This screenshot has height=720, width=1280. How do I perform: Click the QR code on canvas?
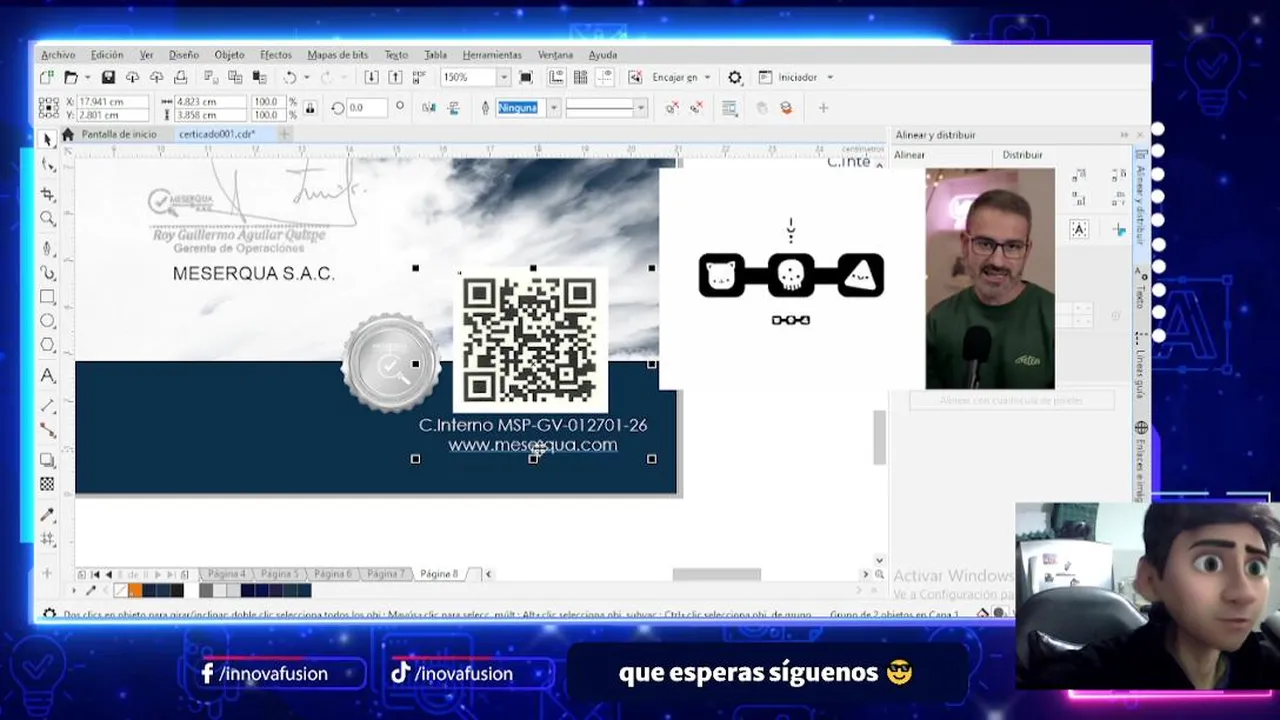pyautogui.click(x=530, y=340)
